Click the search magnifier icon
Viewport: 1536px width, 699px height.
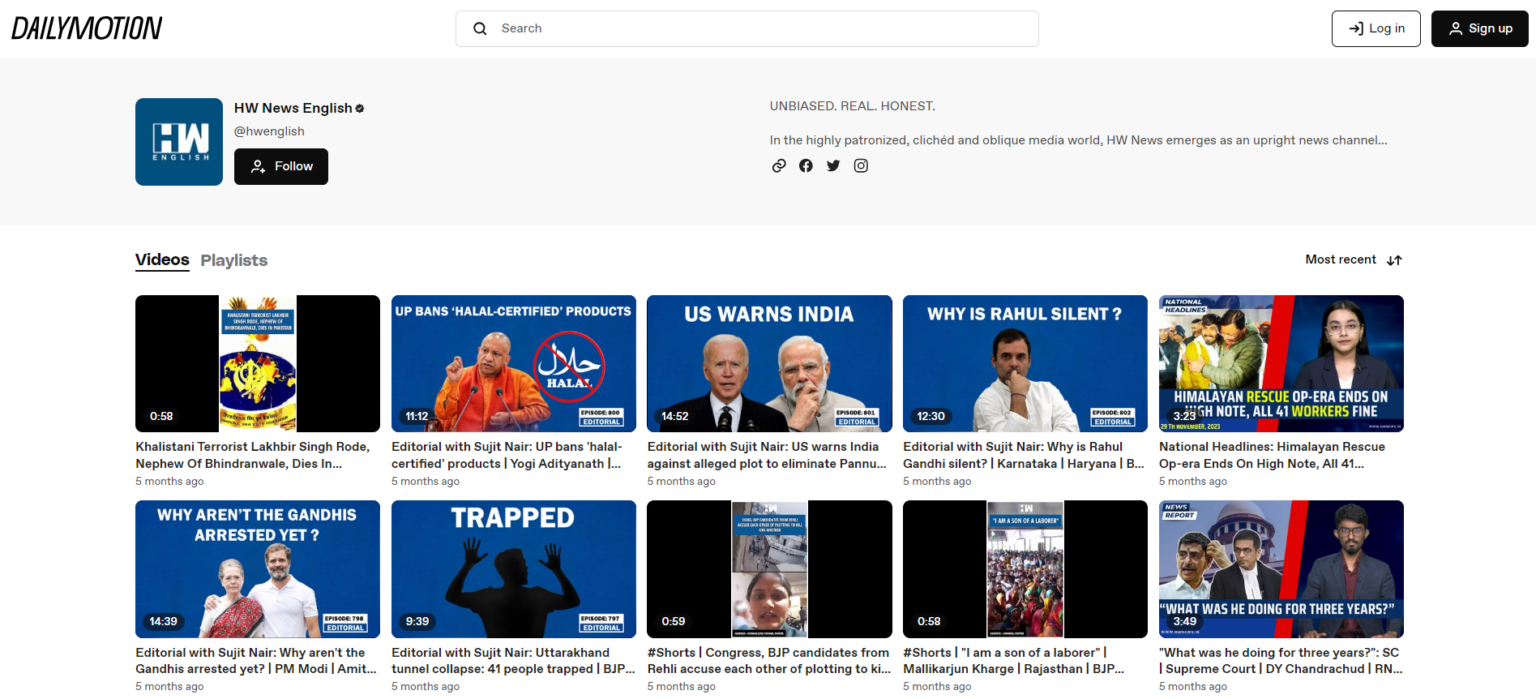click(480, 28)
